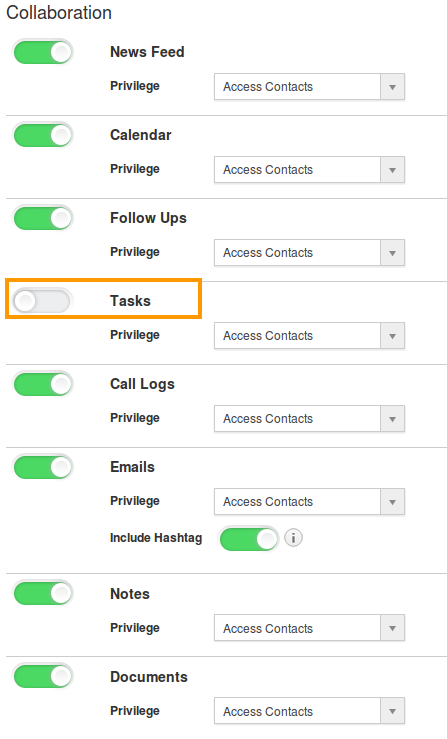Open the Documents privilege dropdown
The width and height of the screenshot is (447, 739).
click(x=309, y=711)
